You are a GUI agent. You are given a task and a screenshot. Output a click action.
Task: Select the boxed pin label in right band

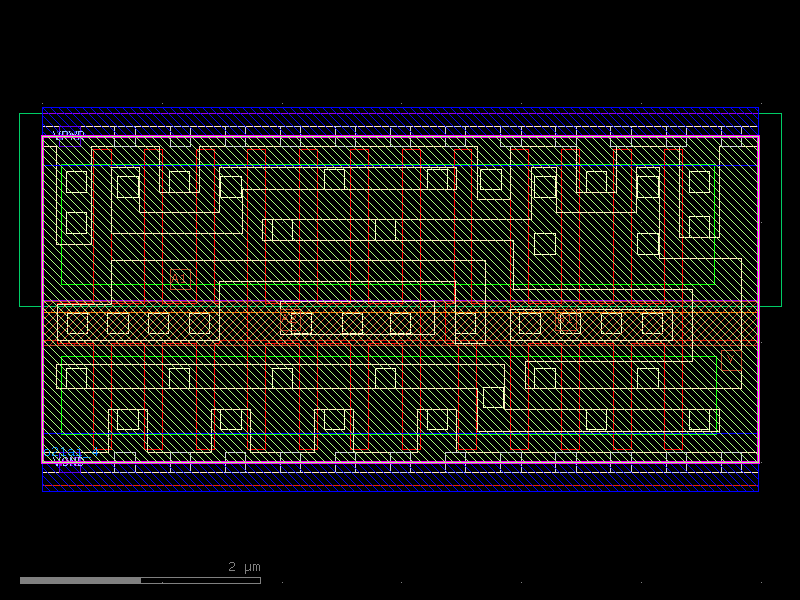point(569,322)
